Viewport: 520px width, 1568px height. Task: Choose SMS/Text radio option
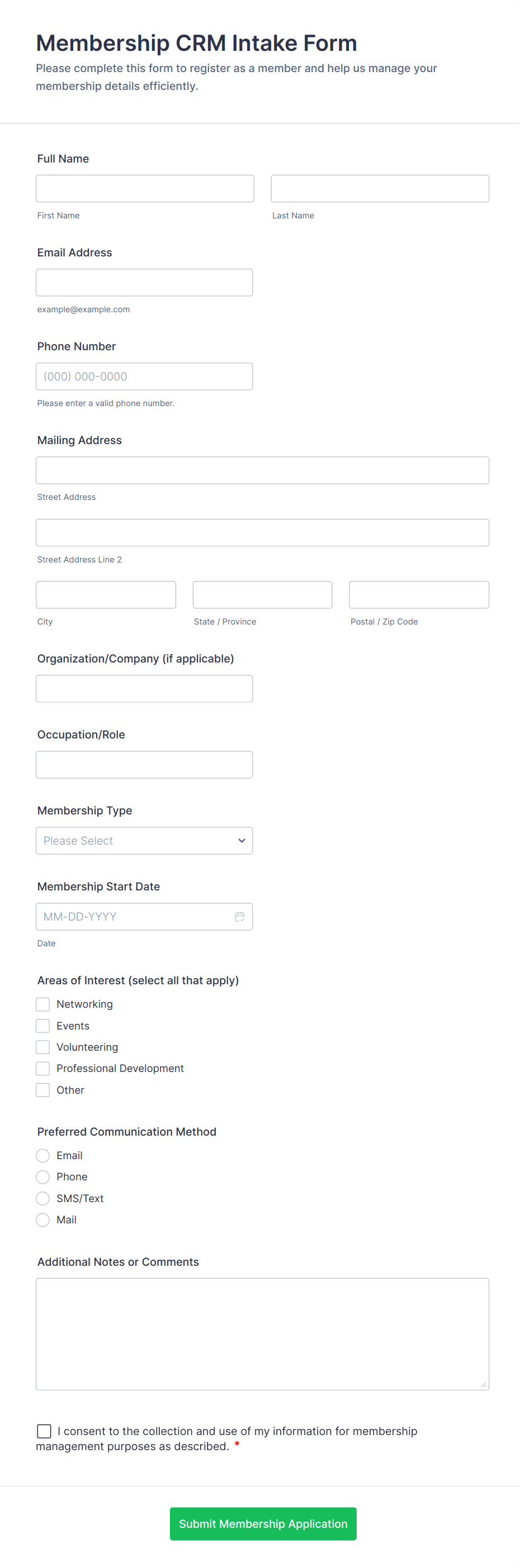42,1199
